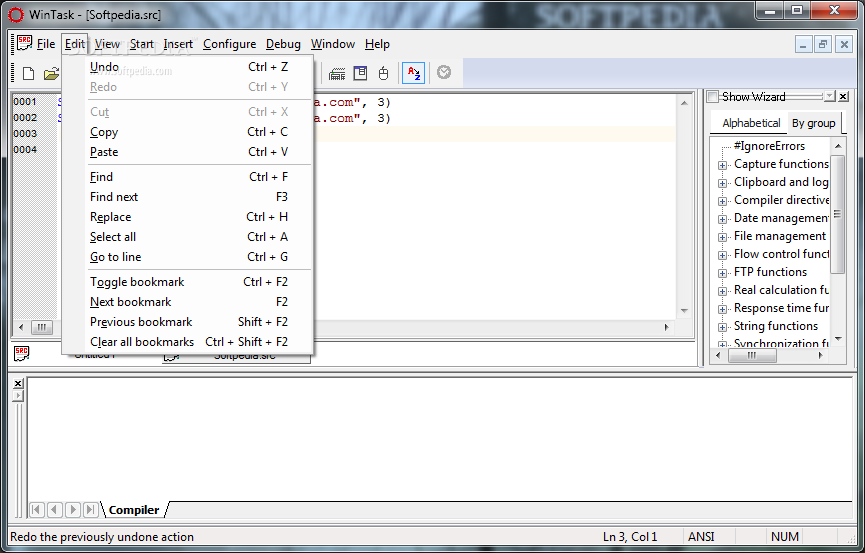Screen dimensions: 865x553
Task: Expand Response time functions group
Action: click(x=722, y=309)
